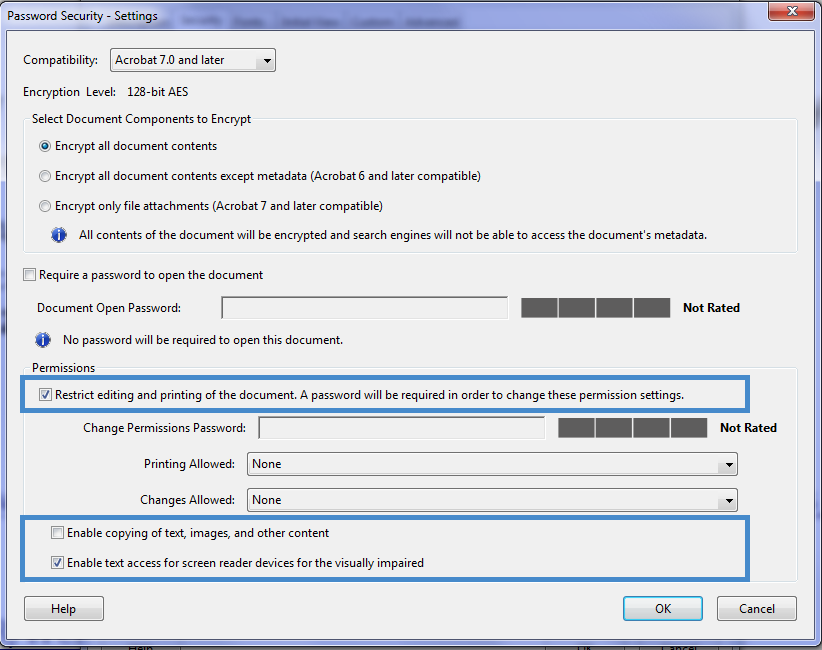
Task: Confirm settings with the OK button
Action: [x=663, y=609]
